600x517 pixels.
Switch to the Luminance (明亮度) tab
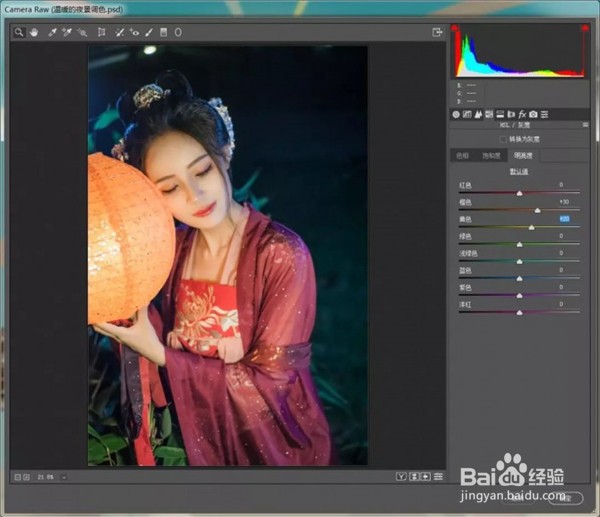(523, 156)
